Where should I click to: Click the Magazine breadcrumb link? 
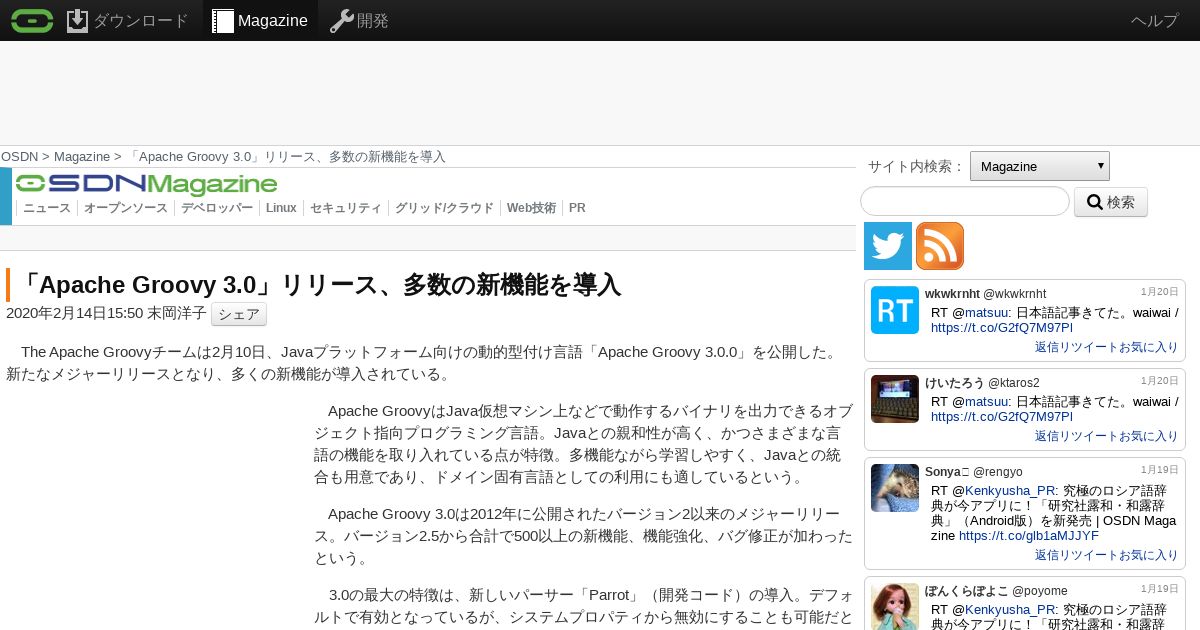(x=82, y=157)
